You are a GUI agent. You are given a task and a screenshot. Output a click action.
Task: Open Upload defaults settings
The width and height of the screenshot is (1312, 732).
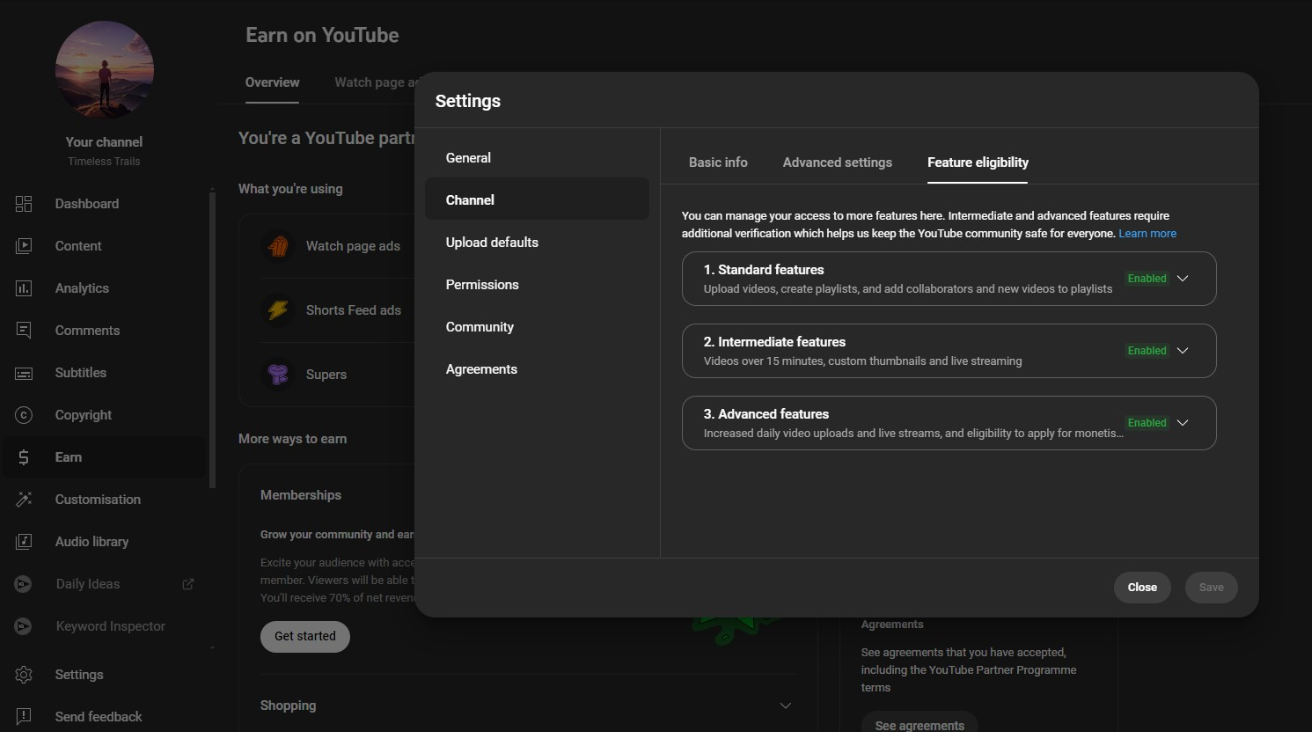(x=537, y=242)
